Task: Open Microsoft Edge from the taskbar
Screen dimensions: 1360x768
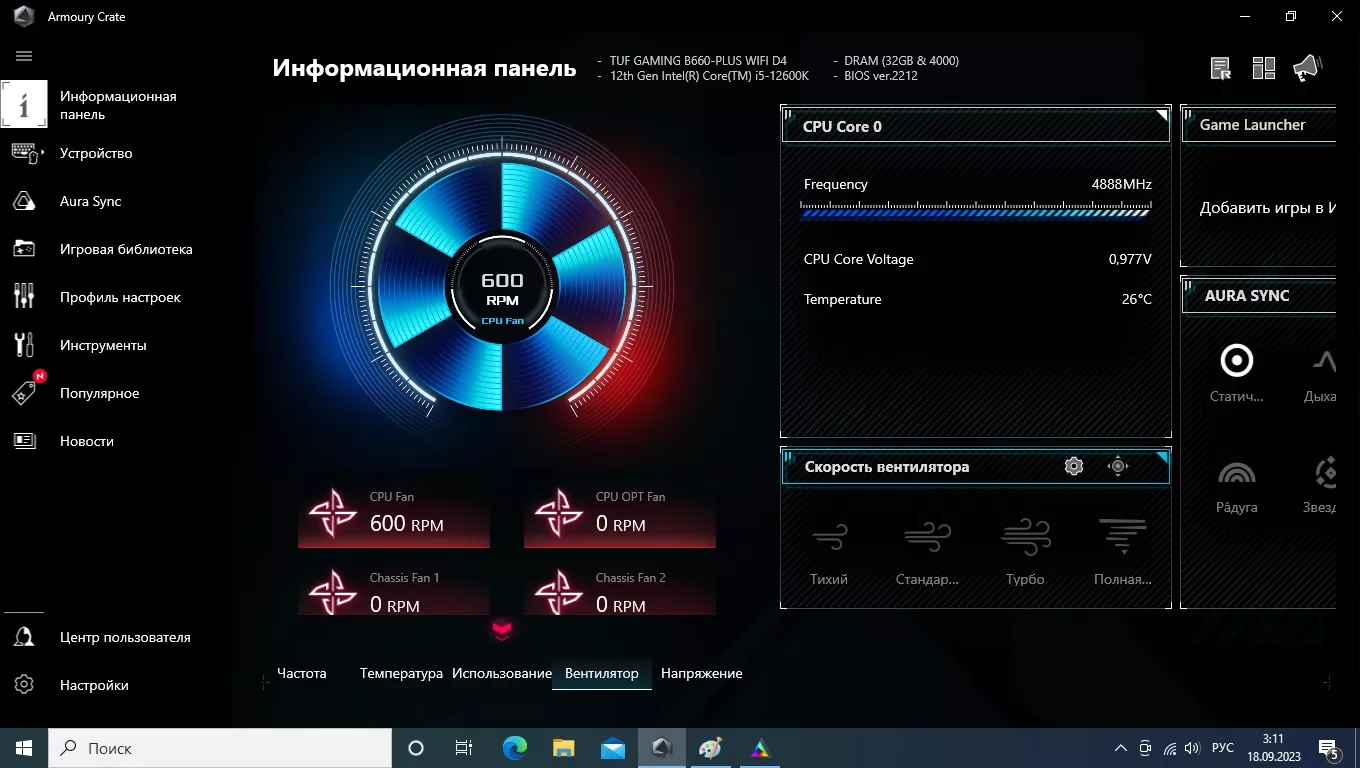Action: (x=514, y=748)
